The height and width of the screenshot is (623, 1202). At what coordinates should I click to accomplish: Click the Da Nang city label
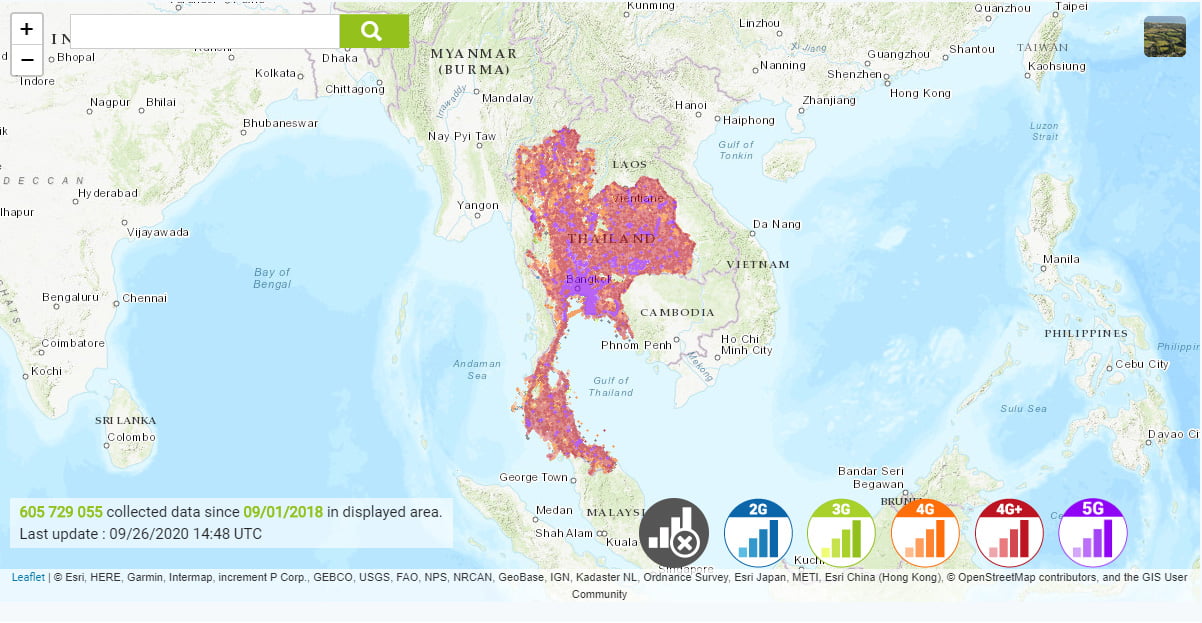click(x=777, y=224)
